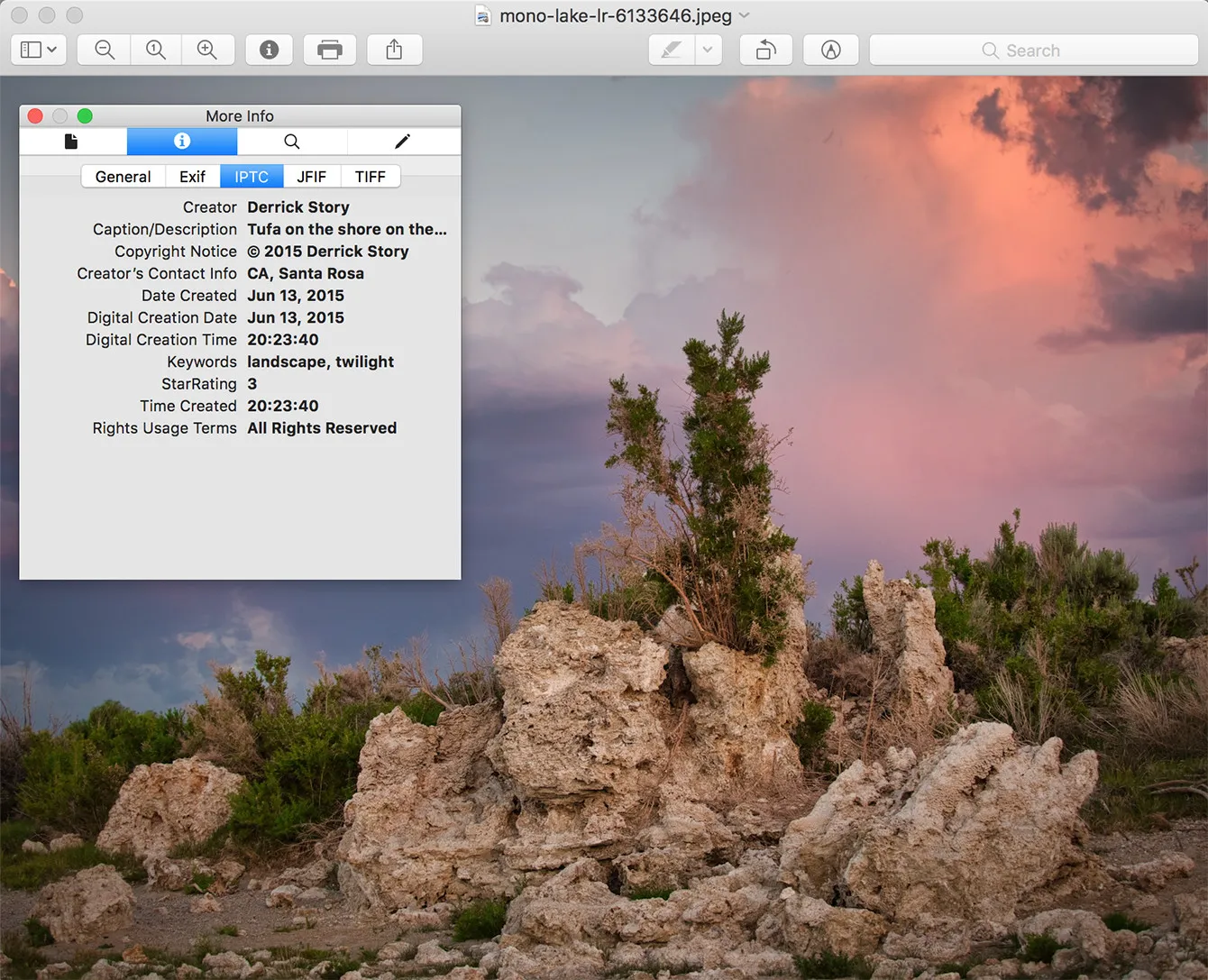Image resolution: width=1208 pixels, height=980 pixels.
Task: Select the Highlight pen tool
Action: click(672, 50)
